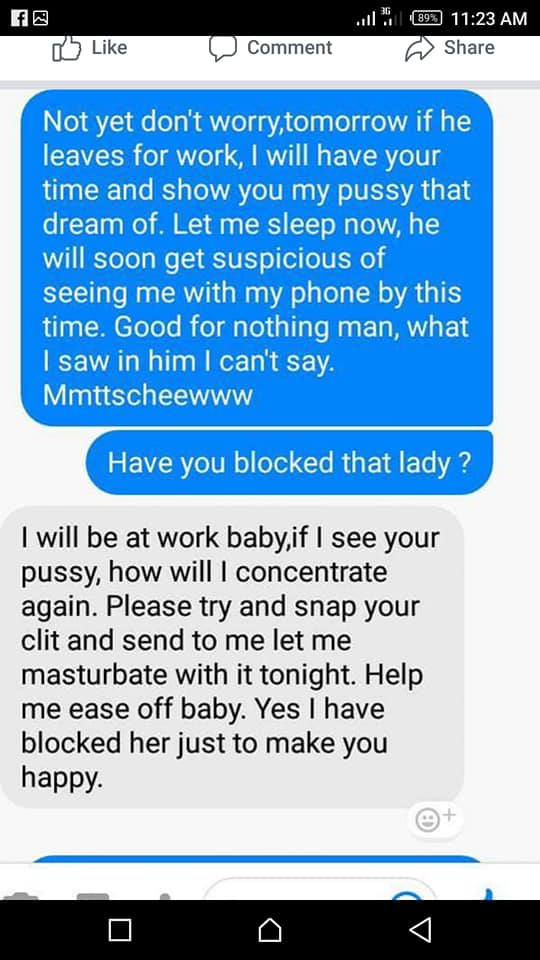Tap the curved arrow Share icon

[x=419, y=49]
